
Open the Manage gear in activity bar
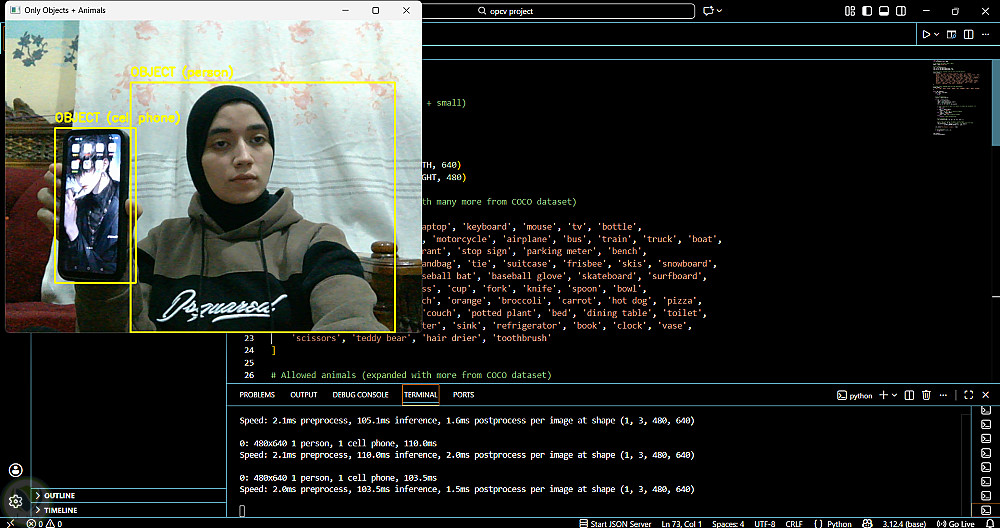[x=16, y=501]
